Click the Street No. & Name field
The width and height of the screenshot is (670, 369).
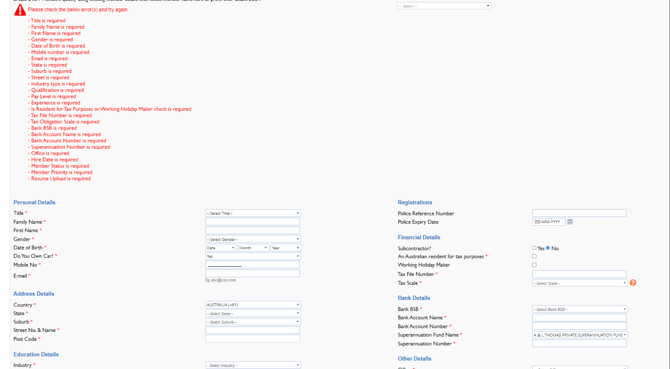[253, 330]
